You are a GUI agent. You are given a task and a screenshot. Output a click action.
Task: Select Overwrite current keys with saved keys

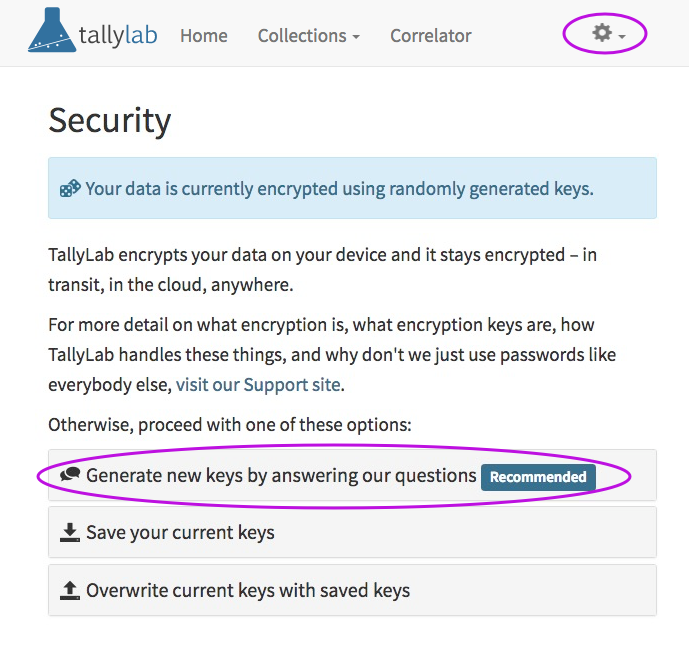[x=352, y=590]
